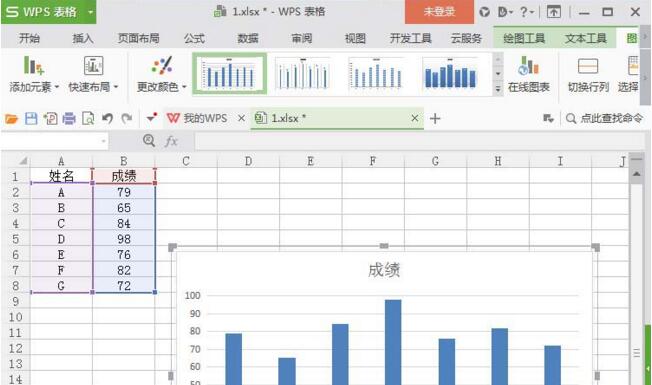
Task: Click the export to PDF icon
Action: 50,119
